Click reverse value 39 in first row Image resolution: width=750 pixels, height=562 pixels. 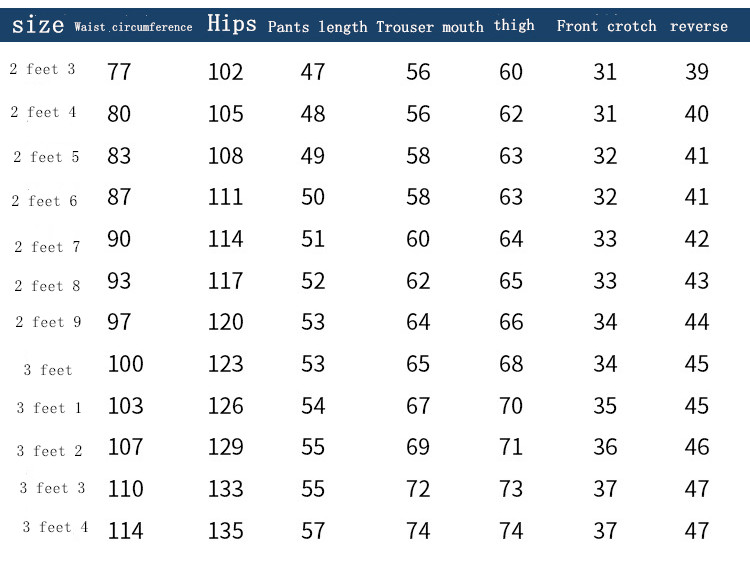click(x=697, y=72)
